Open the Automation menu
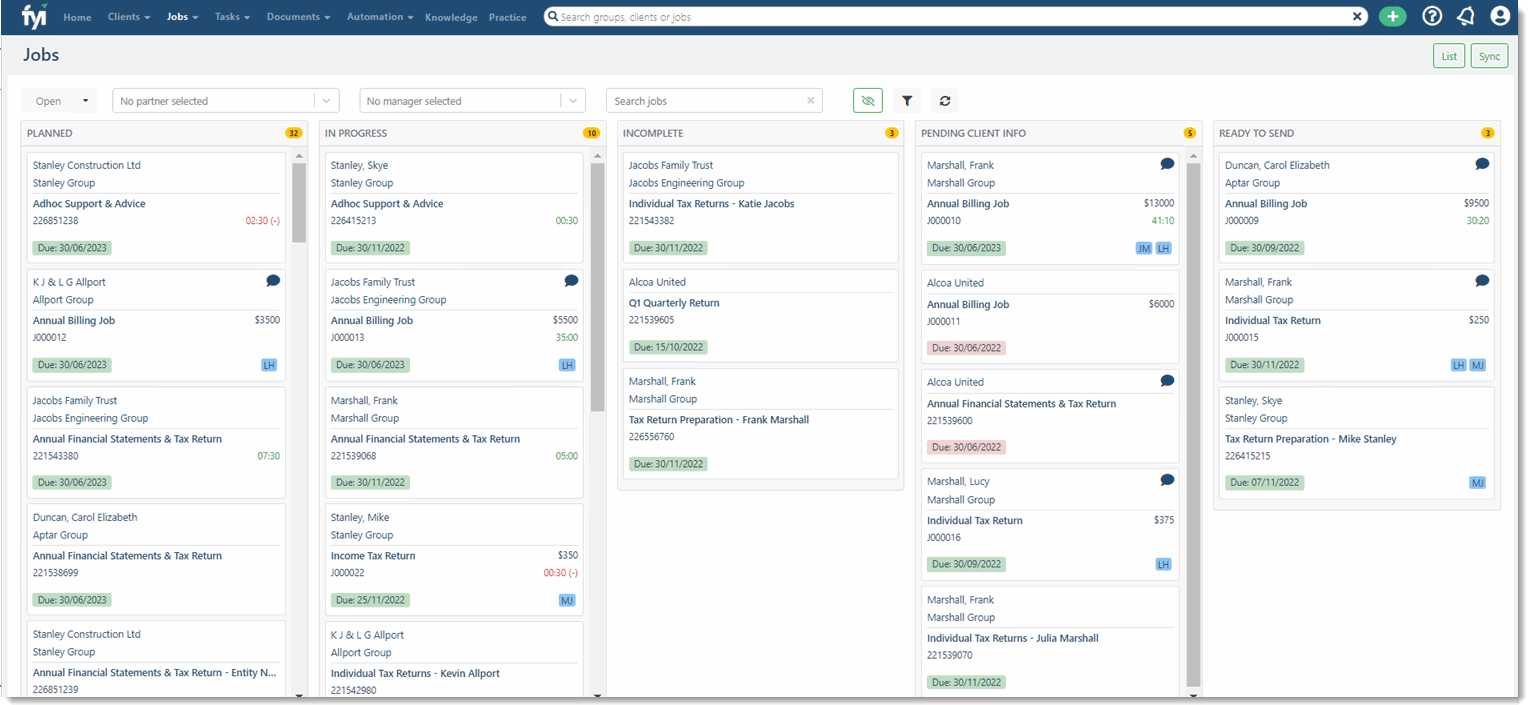Image resolution: width=1528 pixels, height=705 pixels. pos(380,17)
